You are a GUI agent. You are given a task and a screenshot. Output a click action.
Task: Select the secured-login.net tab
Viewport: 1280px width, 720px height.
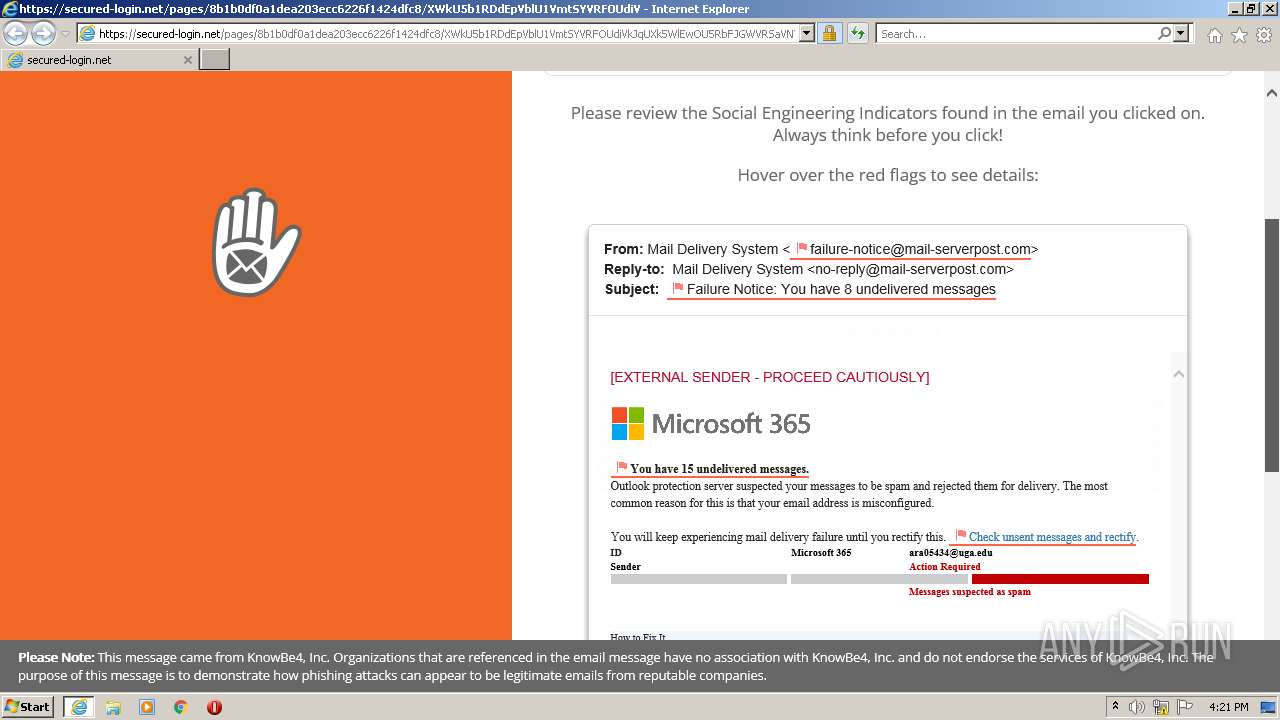(99, 60)
